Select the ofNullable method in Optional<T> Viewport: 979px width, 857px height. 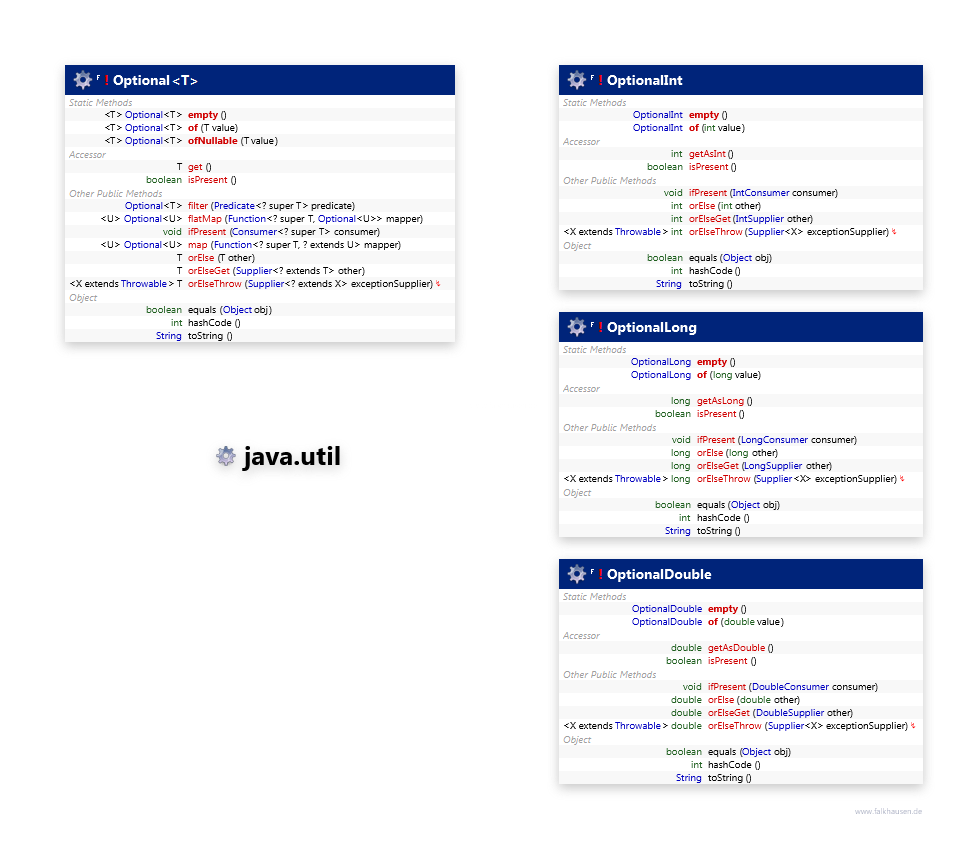(x=212, y=141)
